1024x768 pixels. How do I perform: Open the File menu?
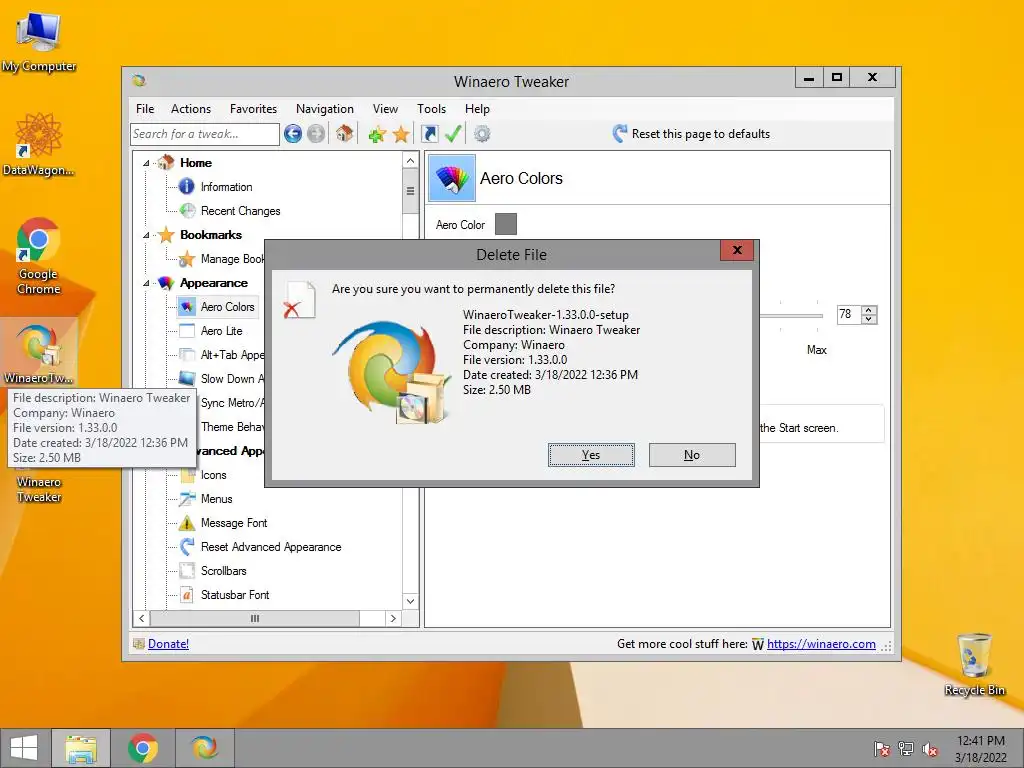(x=145, y=109)
